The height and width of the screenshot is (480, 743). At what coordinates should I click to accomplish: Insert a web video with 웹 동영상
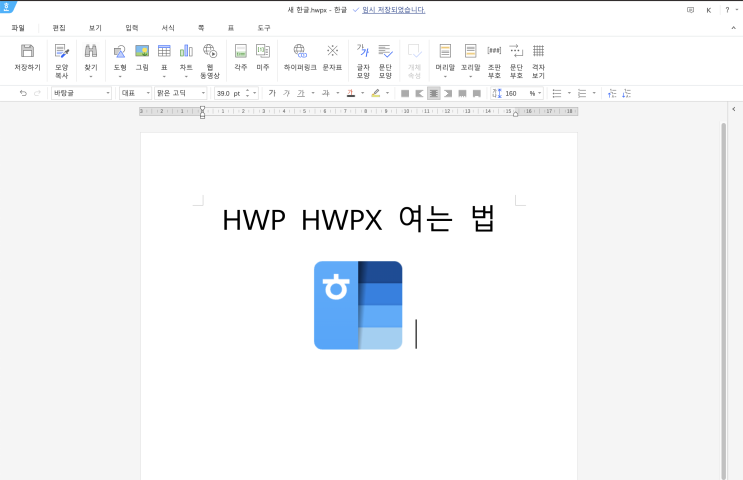209,61
